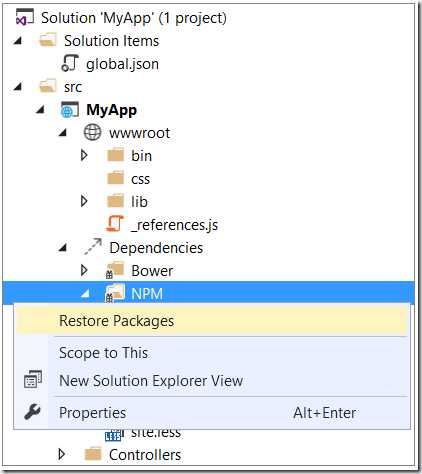Click the Bower package folder icon
The height and width of the screenshot is (474, 422).
coord(115,270)
